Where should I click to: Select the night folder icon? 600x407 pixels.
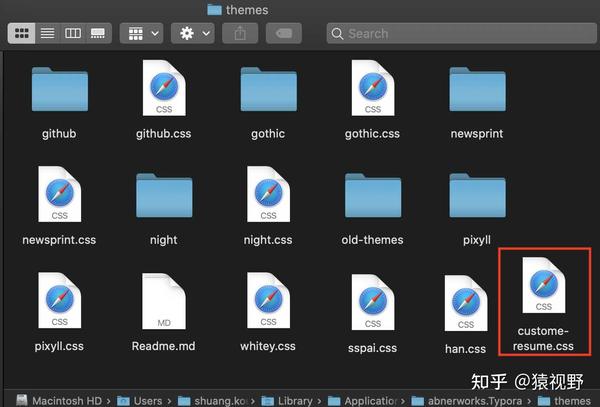click(x=164, y=195)
